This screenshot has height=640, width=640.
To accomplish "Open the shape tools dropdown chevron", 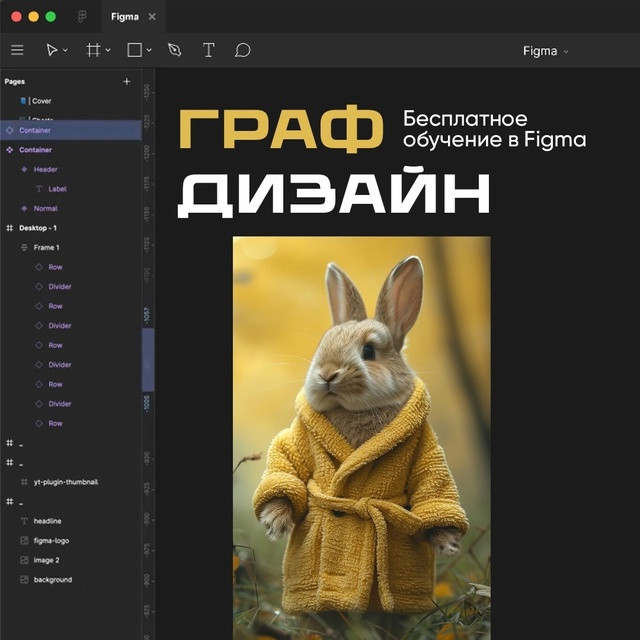I will click(x=149, y=51).
